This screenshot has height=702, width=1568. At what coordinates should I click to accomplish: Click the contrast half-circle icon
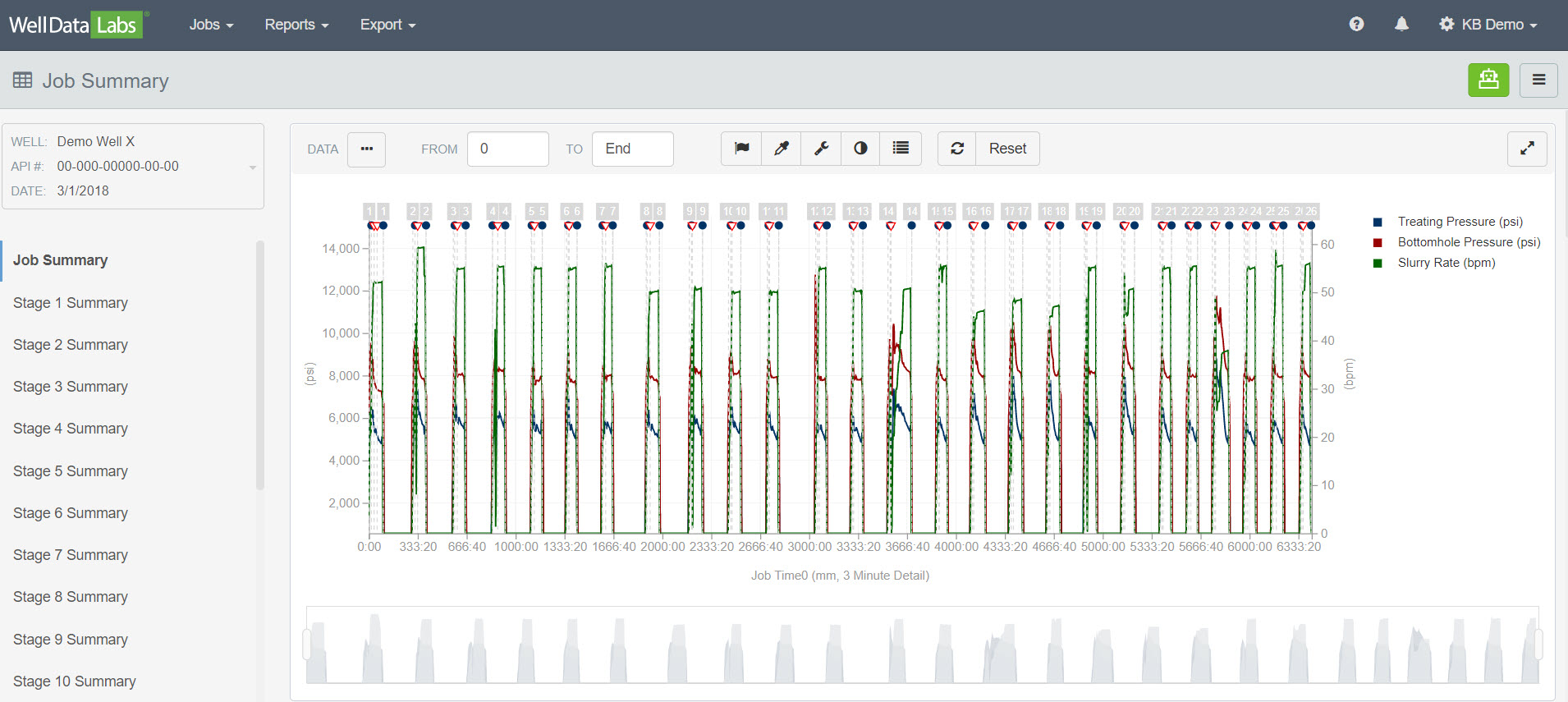tap(860, 149)
